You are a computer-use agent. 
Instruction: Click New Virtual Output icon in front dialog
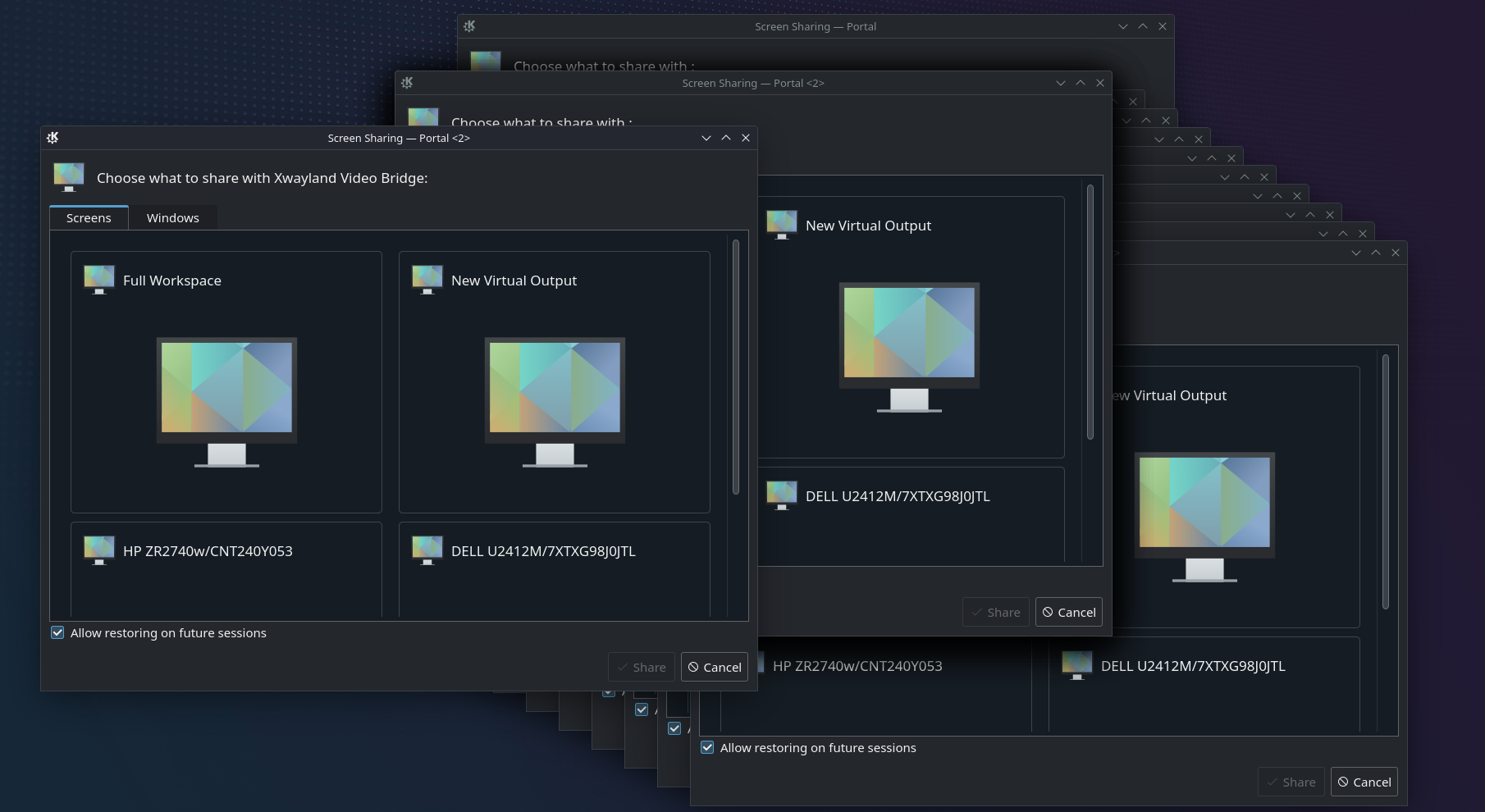pos(427,280)
